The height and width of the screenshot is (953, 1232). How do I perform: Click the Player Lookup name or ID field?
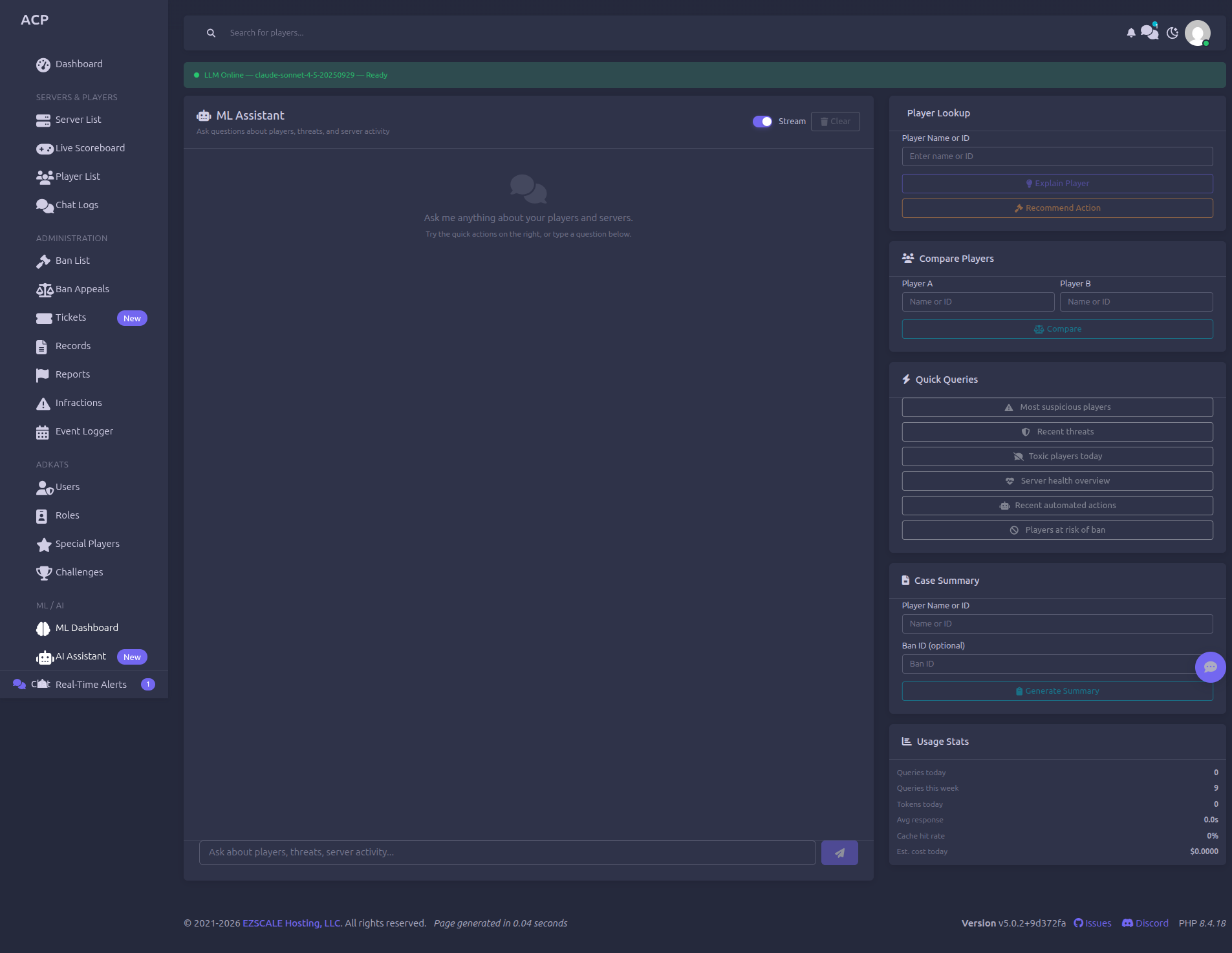pos(1057,156)
